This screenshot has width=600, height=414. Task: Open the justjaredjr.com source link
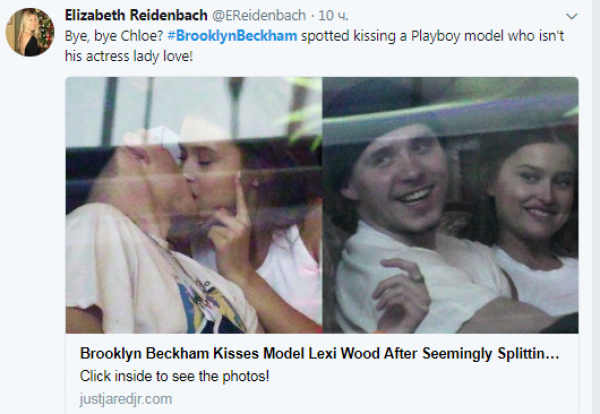(126, 399)
